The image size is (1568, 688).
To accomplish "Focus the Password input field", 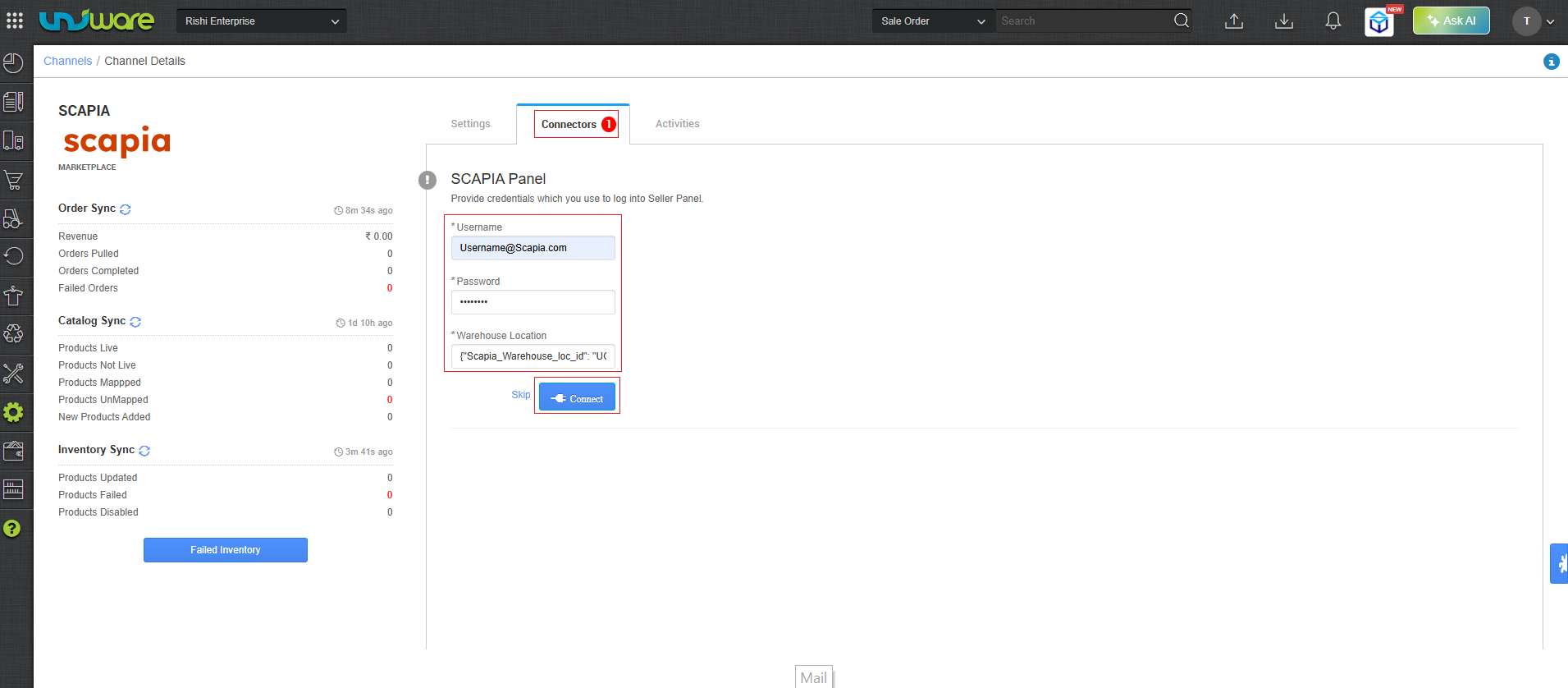I will (x=533, y=302).
